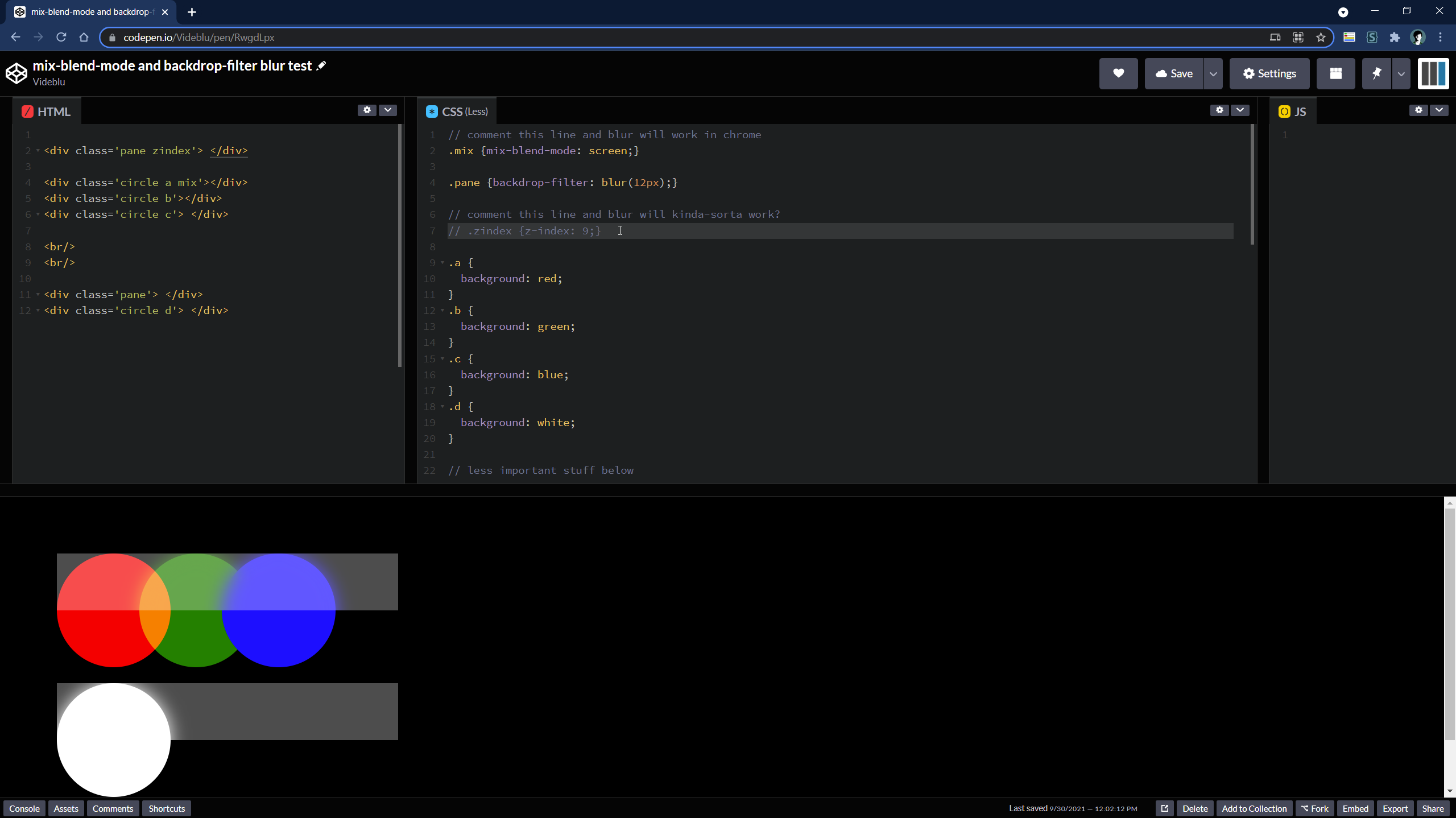This screenshot has width=1456, height=818.
Task: Bookmark this page with star icon
Action: click(x=1321, y=38)
